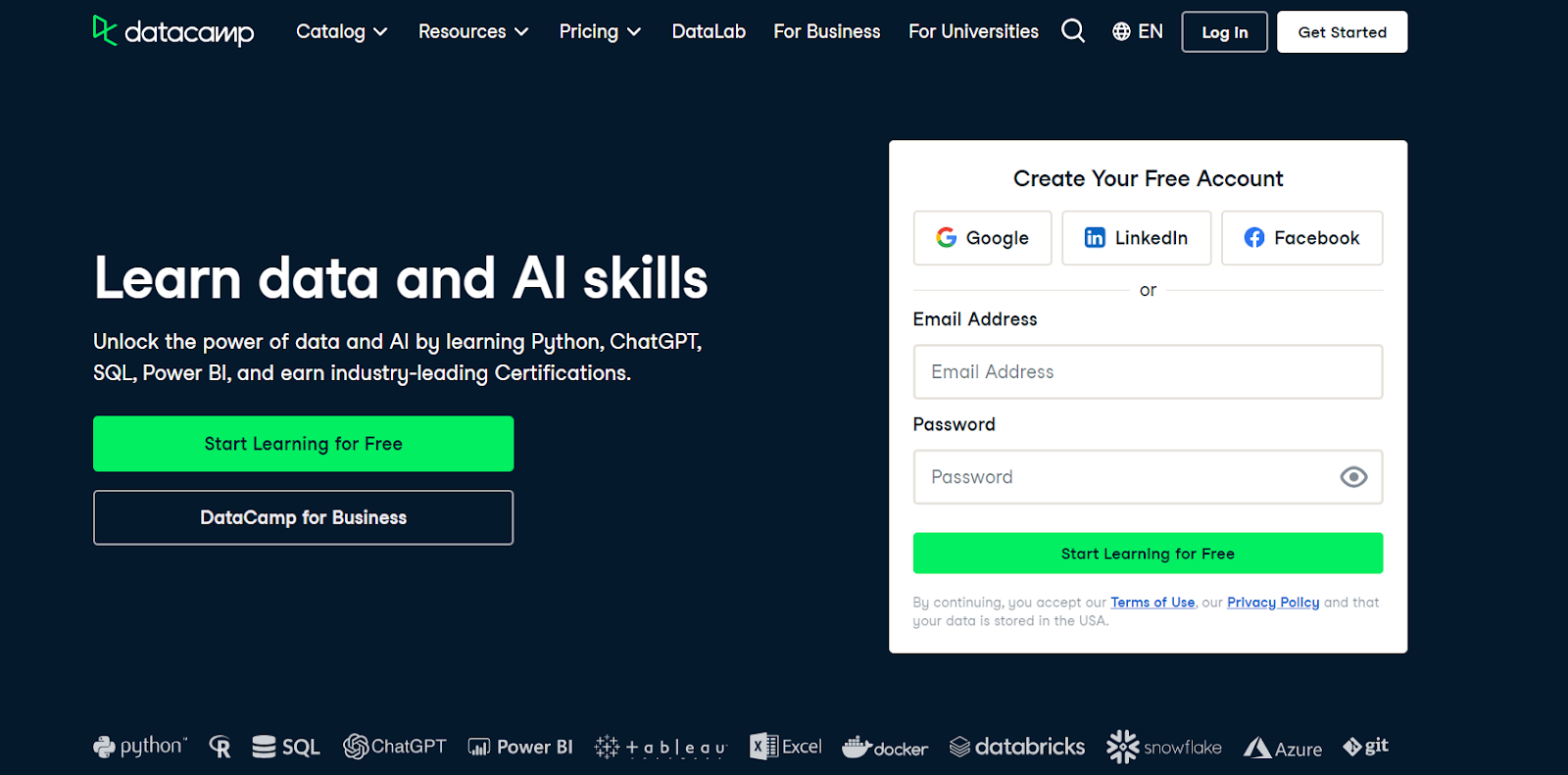Open the Privacy Policy link
This screenshot has width=1568, height=775.
[1273, 603]
